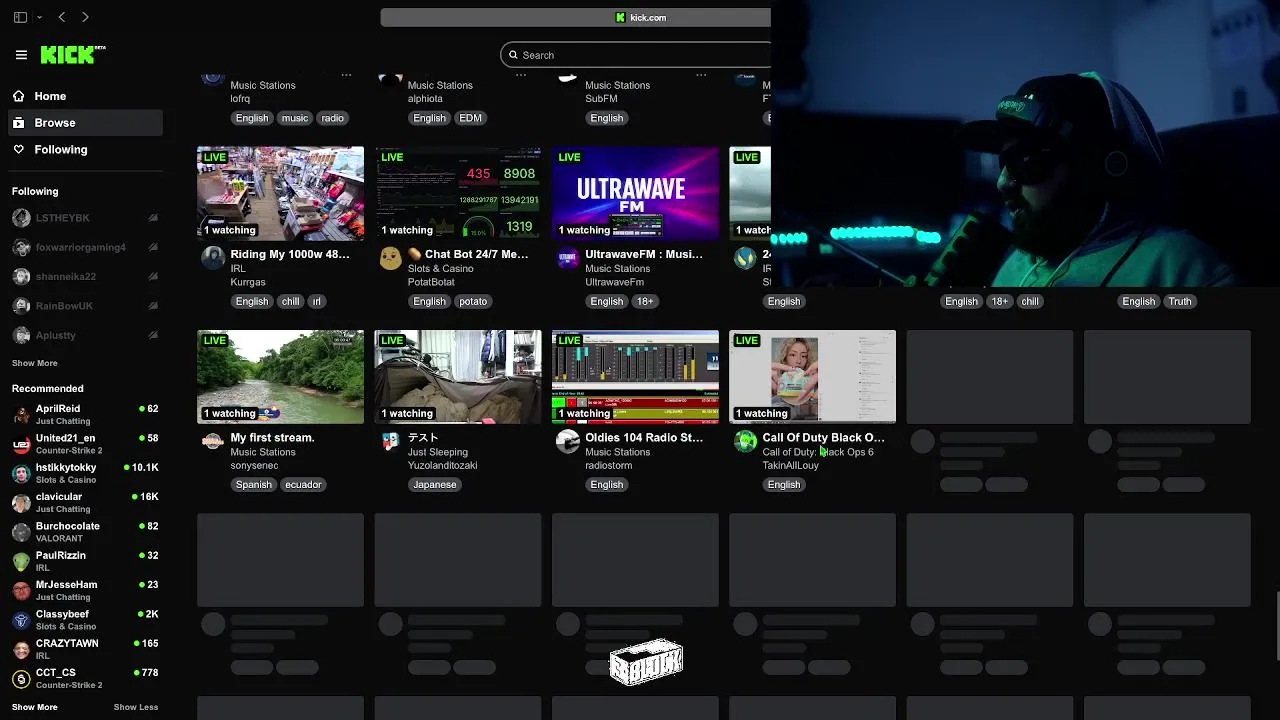Open recommended channel clavicular

pyautogui.click(x=85, y=502)
